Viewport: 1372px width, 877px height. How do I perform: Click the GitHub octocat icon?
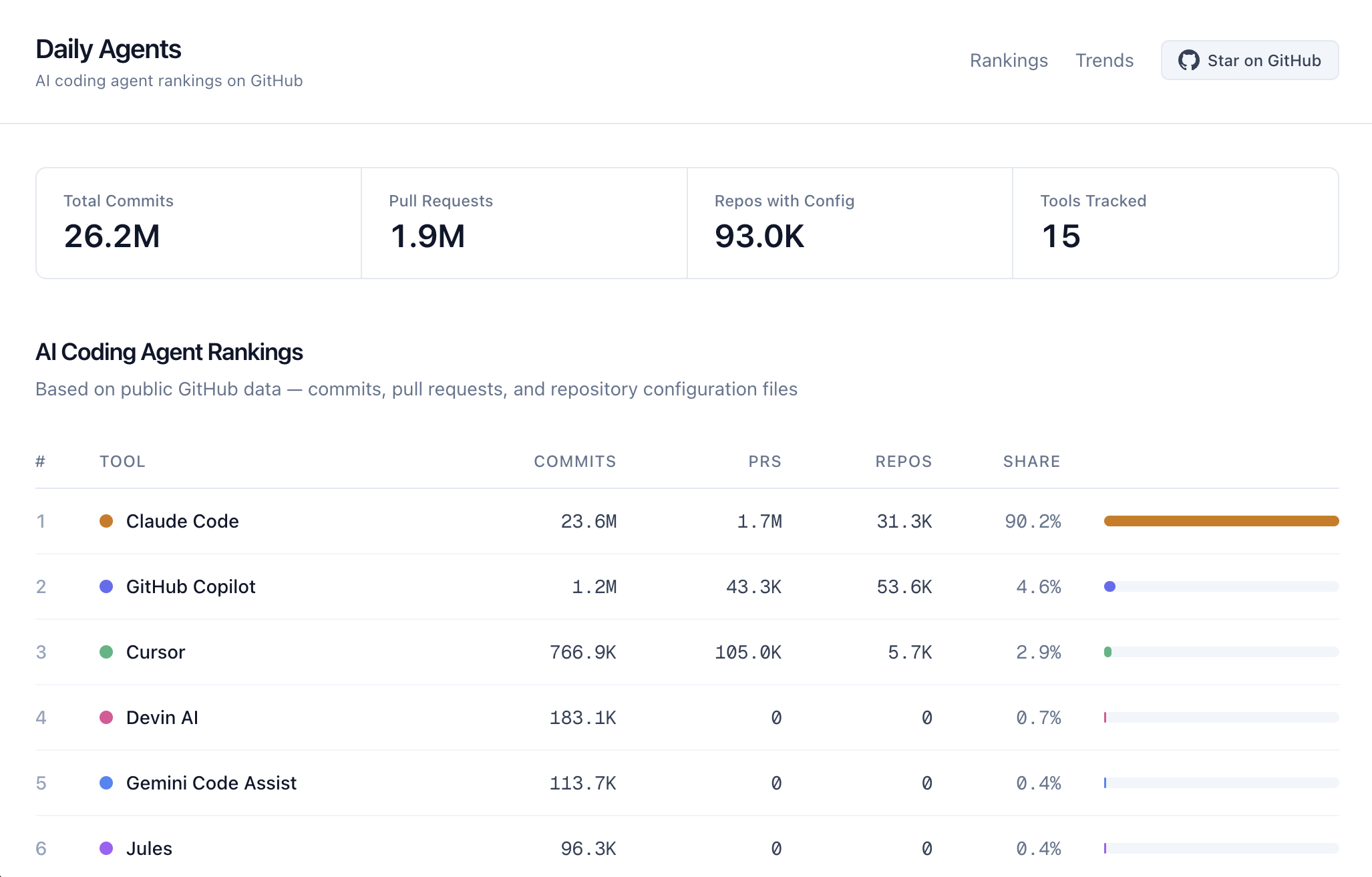point(1188,60)
